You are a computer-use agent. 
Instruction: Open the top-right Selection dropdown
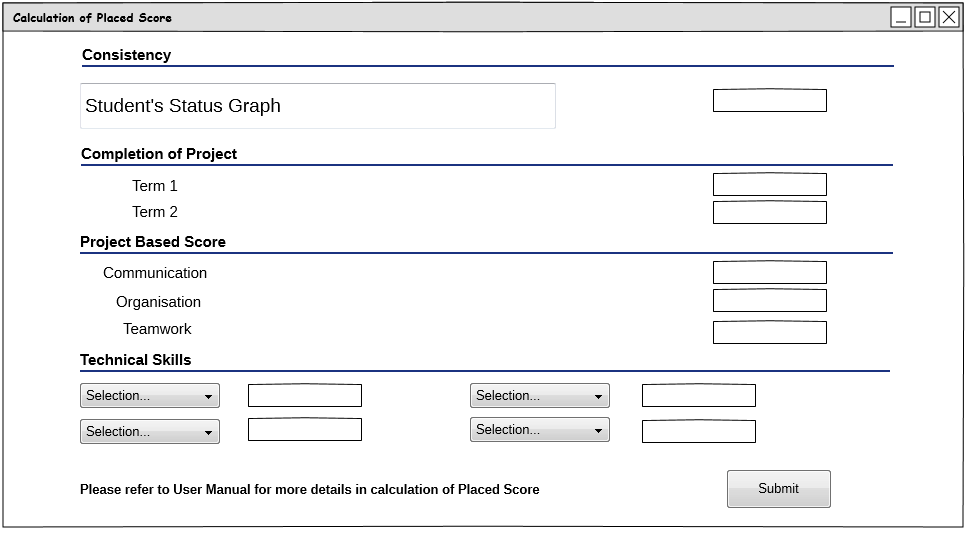pos(540,396)
